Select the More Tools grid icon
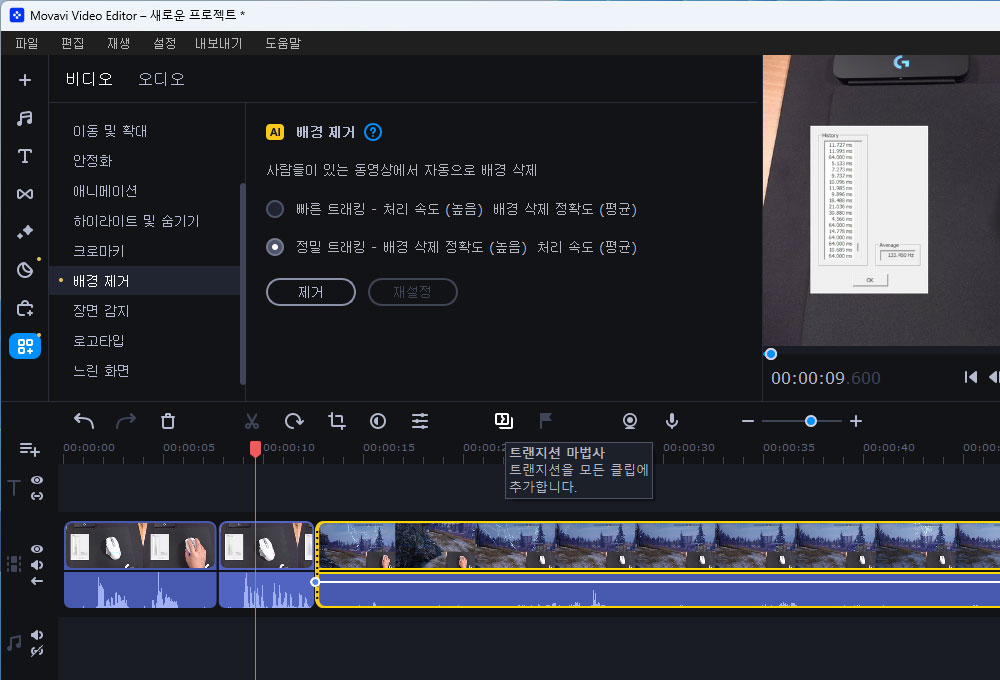 click(x=25, y=346)
